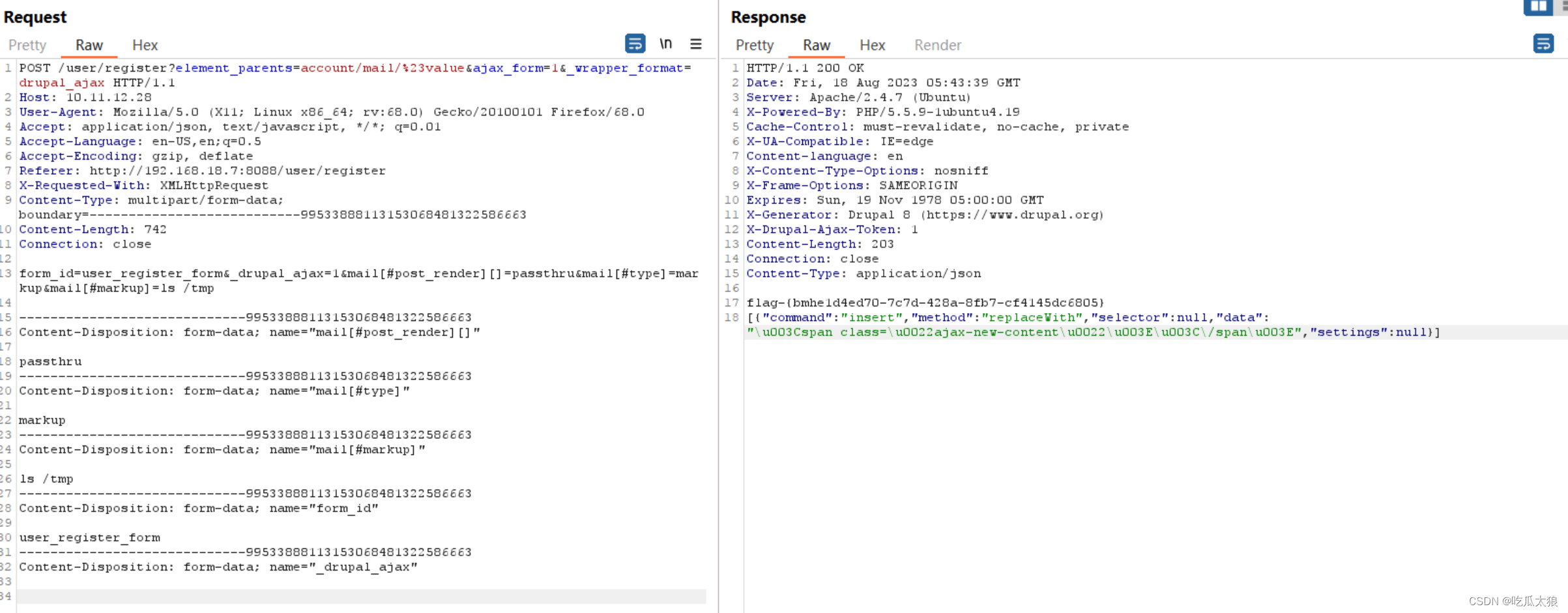Click the Host: 10.11.12.28 header
1568x613 pixels.
click(85, 97)
